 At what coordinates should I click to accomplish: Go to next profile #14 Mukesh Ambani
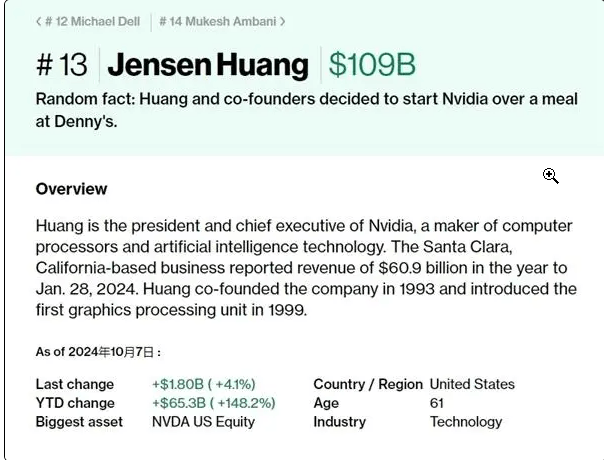point(222,22)
